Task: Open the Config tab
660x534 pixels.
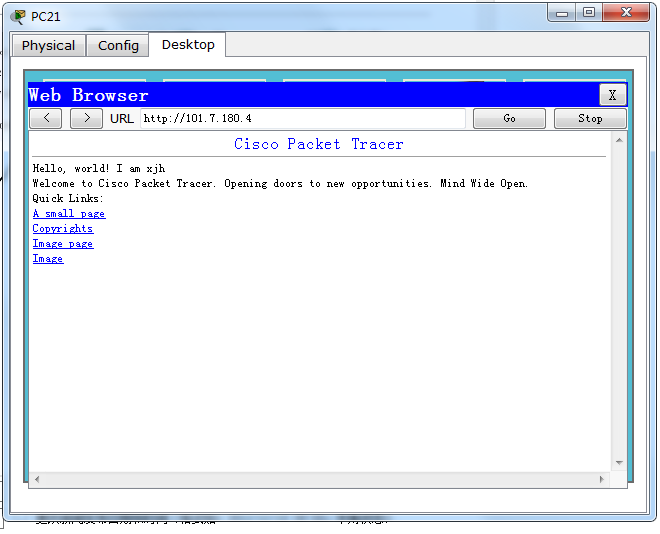Action: (118, 45)
